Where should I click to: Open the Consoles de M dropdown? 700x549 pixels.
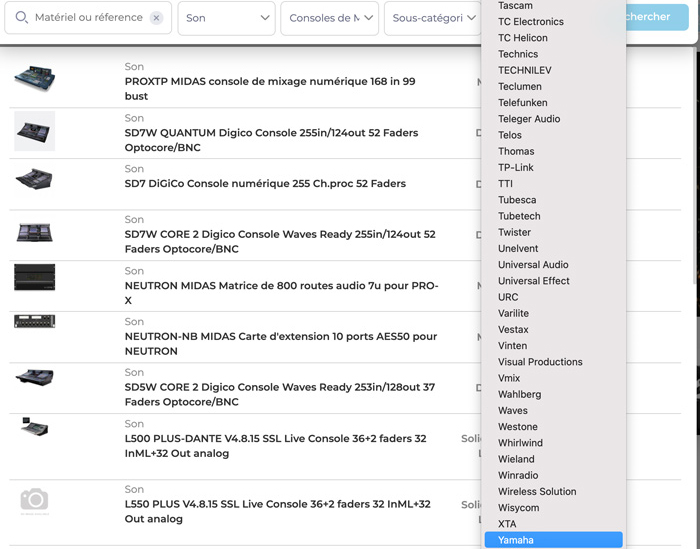[329, 18]
